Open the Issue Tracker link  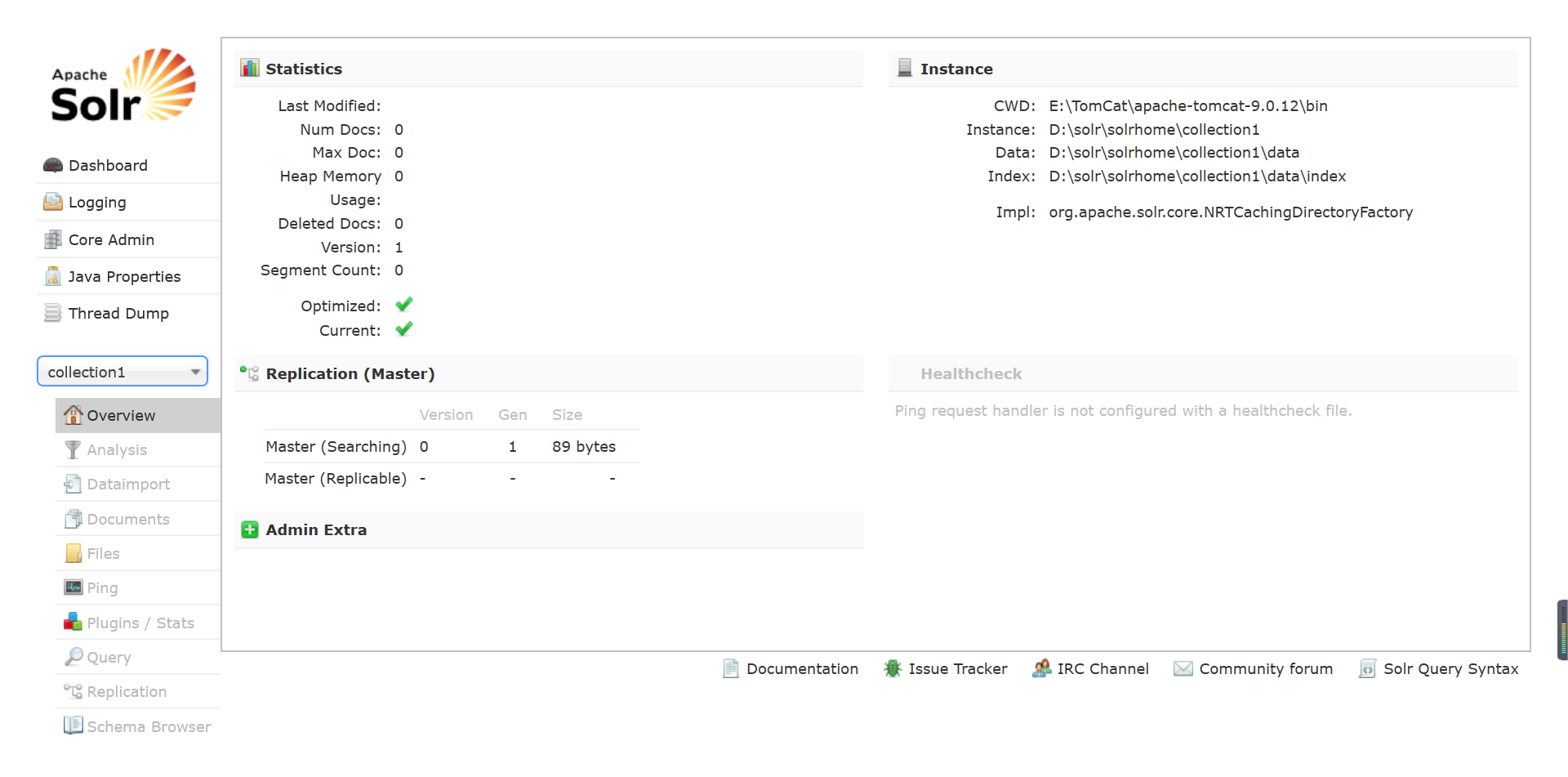958,668
